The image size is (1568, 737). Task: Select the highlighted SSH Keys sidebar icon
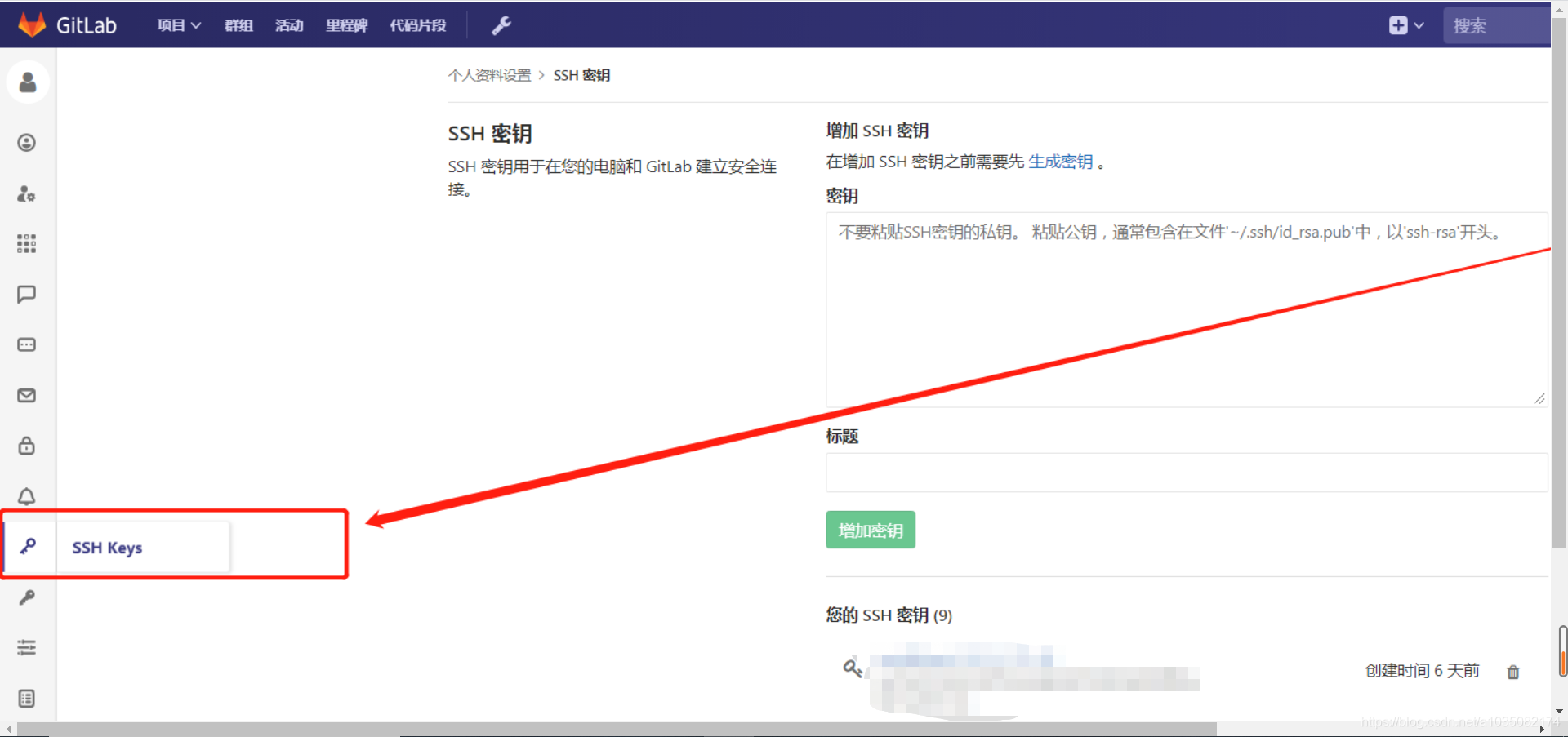point(27,546)
